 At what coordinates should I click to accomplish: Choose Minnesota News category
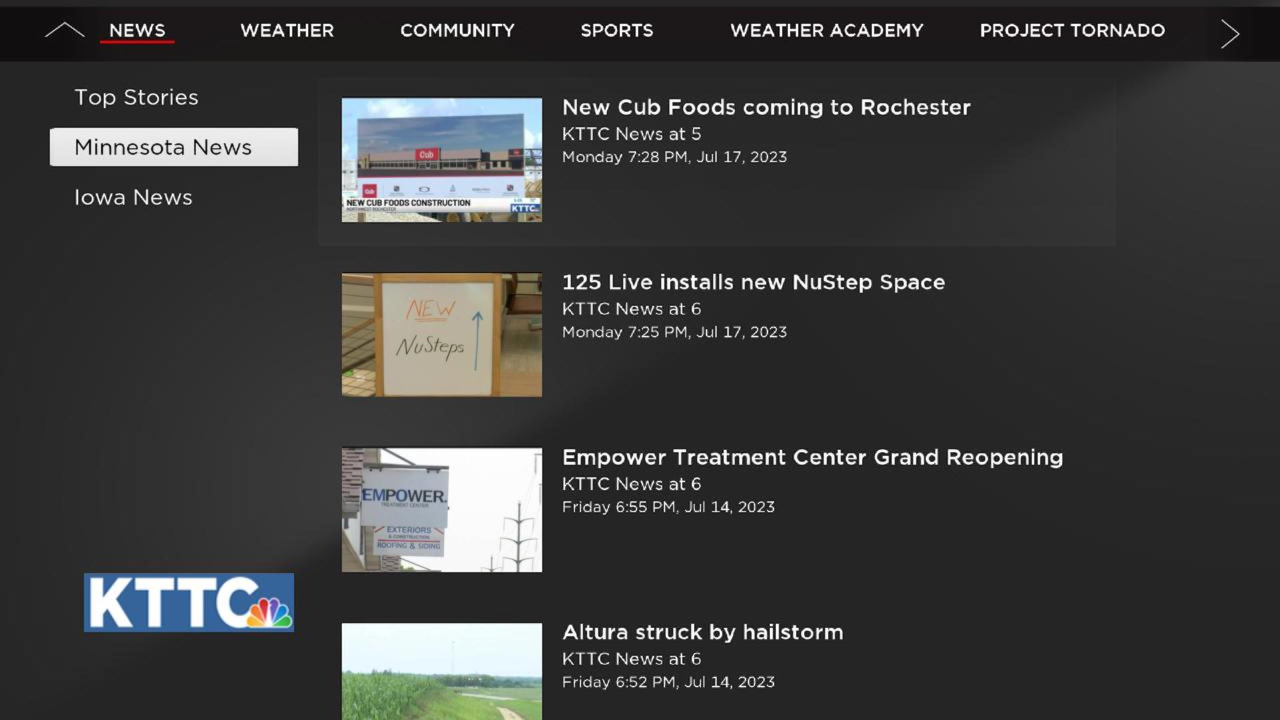pyautogui.click(x=174, y=147)
